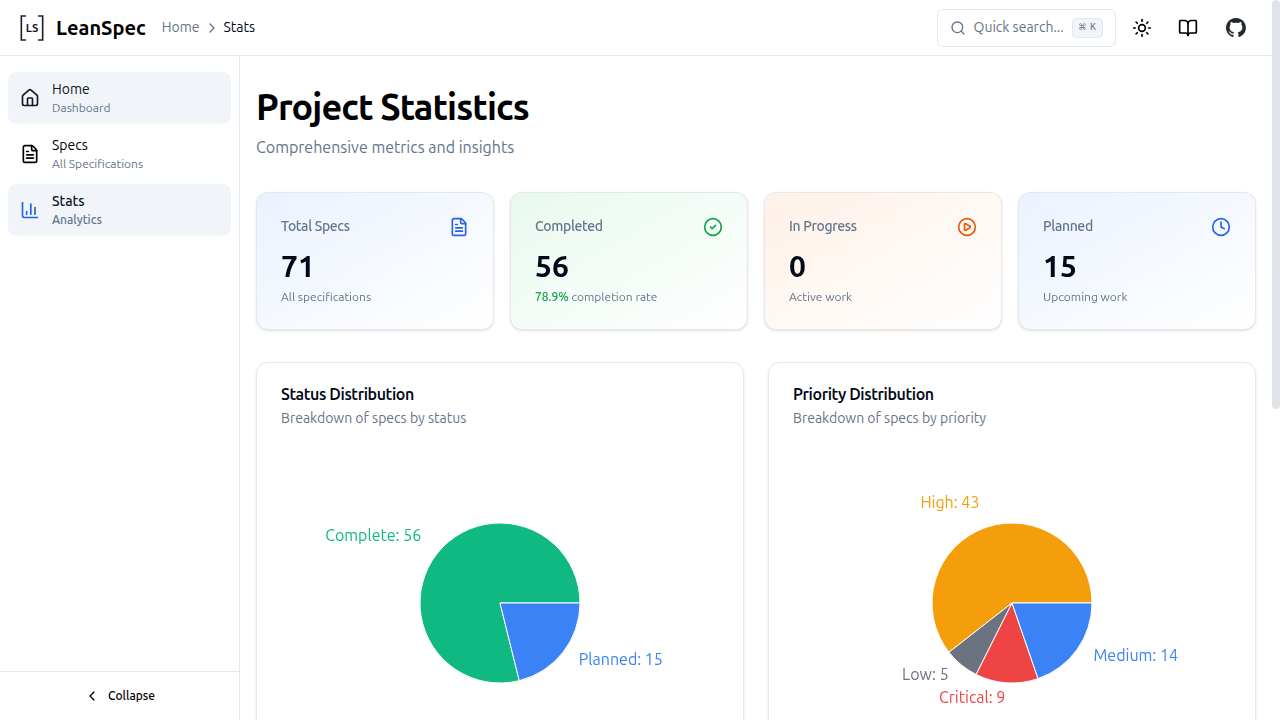Toggle the light/dark theme sun icon
Image resolution: width=1280 pixels, height=720 pixels.
point(1142,28)
